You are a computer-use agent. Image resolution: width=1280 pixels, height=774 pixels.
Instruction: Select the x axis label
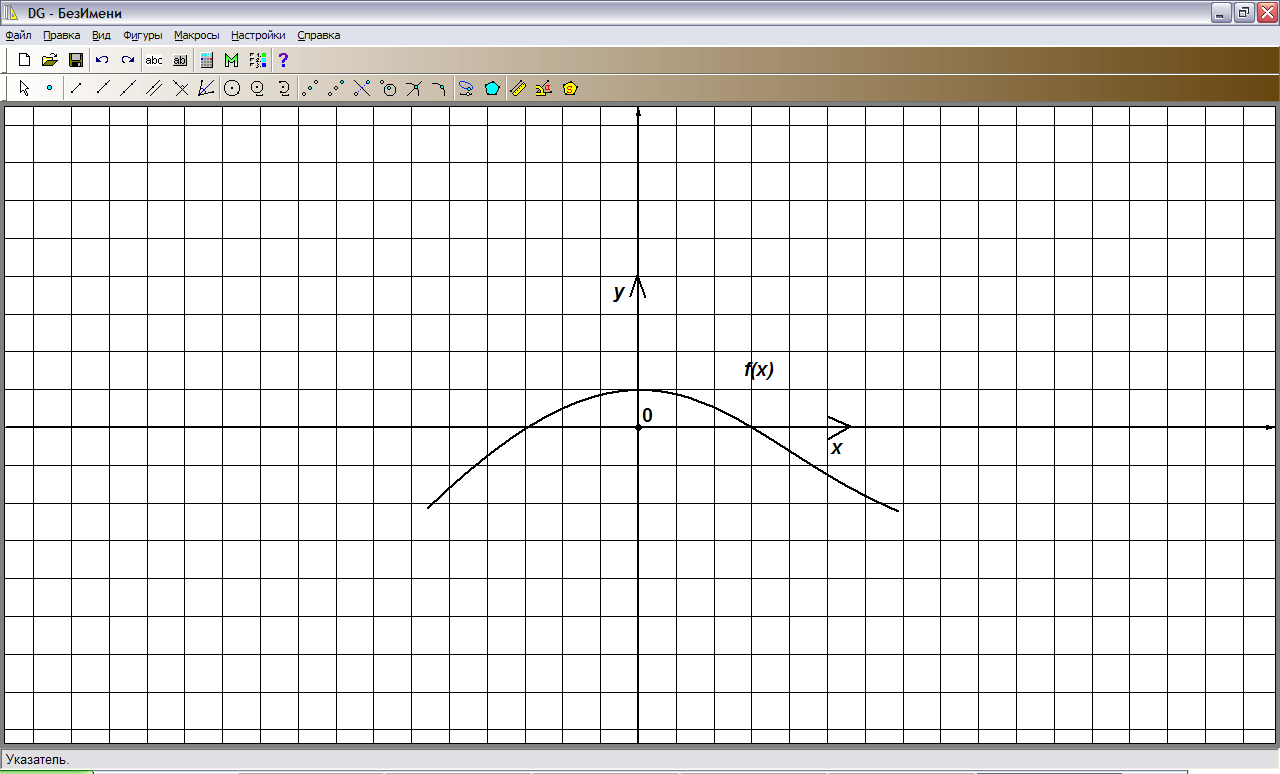point(836,448)
